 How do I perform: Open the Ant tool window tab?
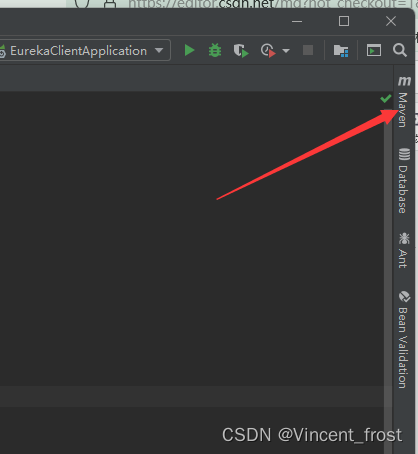pyautogui.click(x=404, y=250)
